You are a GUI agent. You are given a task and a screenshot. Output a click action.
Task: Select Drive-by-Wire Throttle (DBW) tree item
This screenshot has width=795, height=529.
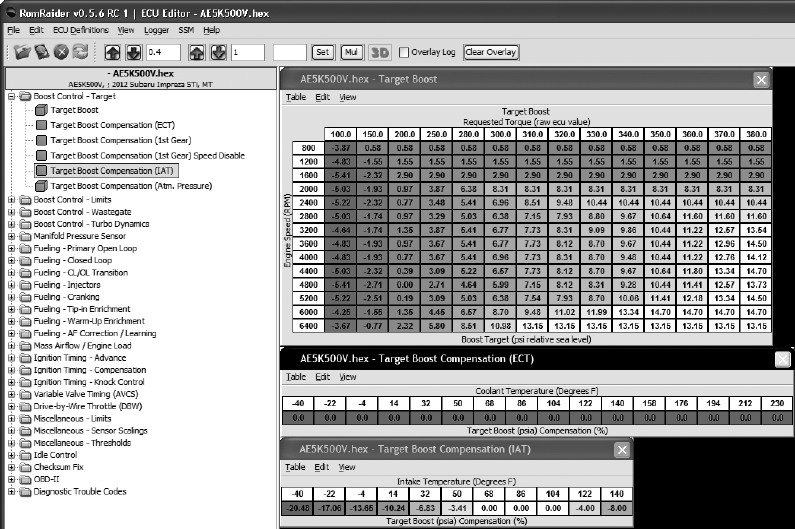click(x=88, y=406)
